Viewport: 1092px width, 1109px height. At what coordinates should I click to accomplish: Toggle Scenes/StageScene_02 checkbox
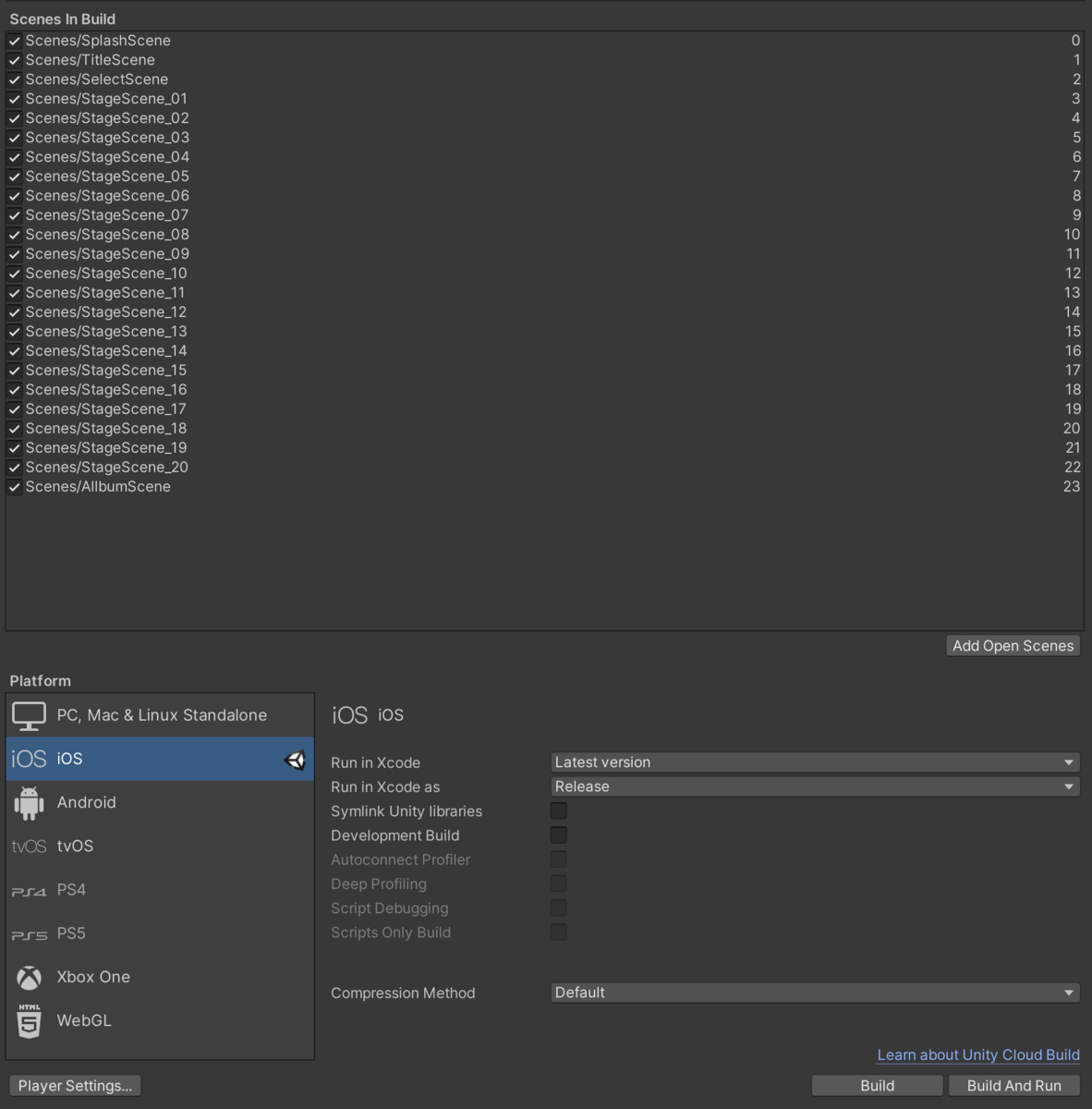pos(14,118)
